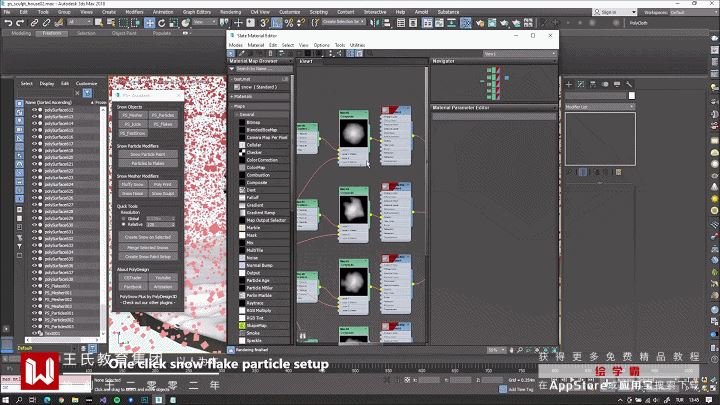The height and width of the screenshot is (405, 720).
Task: Toggle visibility eye of PS_Flakes001
Action: coord(34,286)
